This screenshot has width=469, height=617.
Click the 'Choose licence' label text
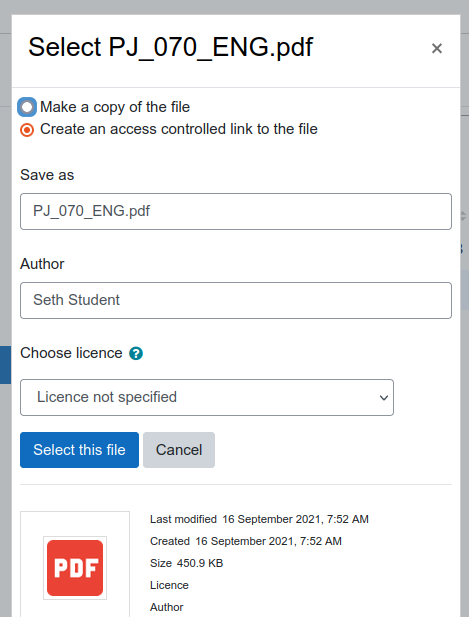point(71,353)
